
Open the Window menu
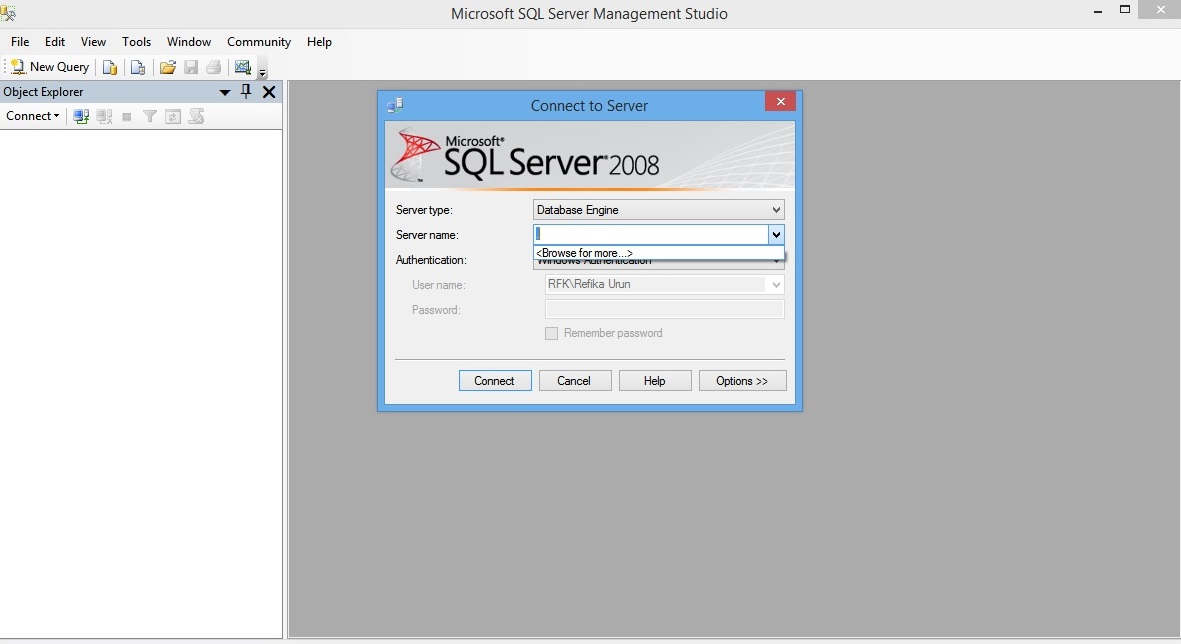[x=188, y=41]
